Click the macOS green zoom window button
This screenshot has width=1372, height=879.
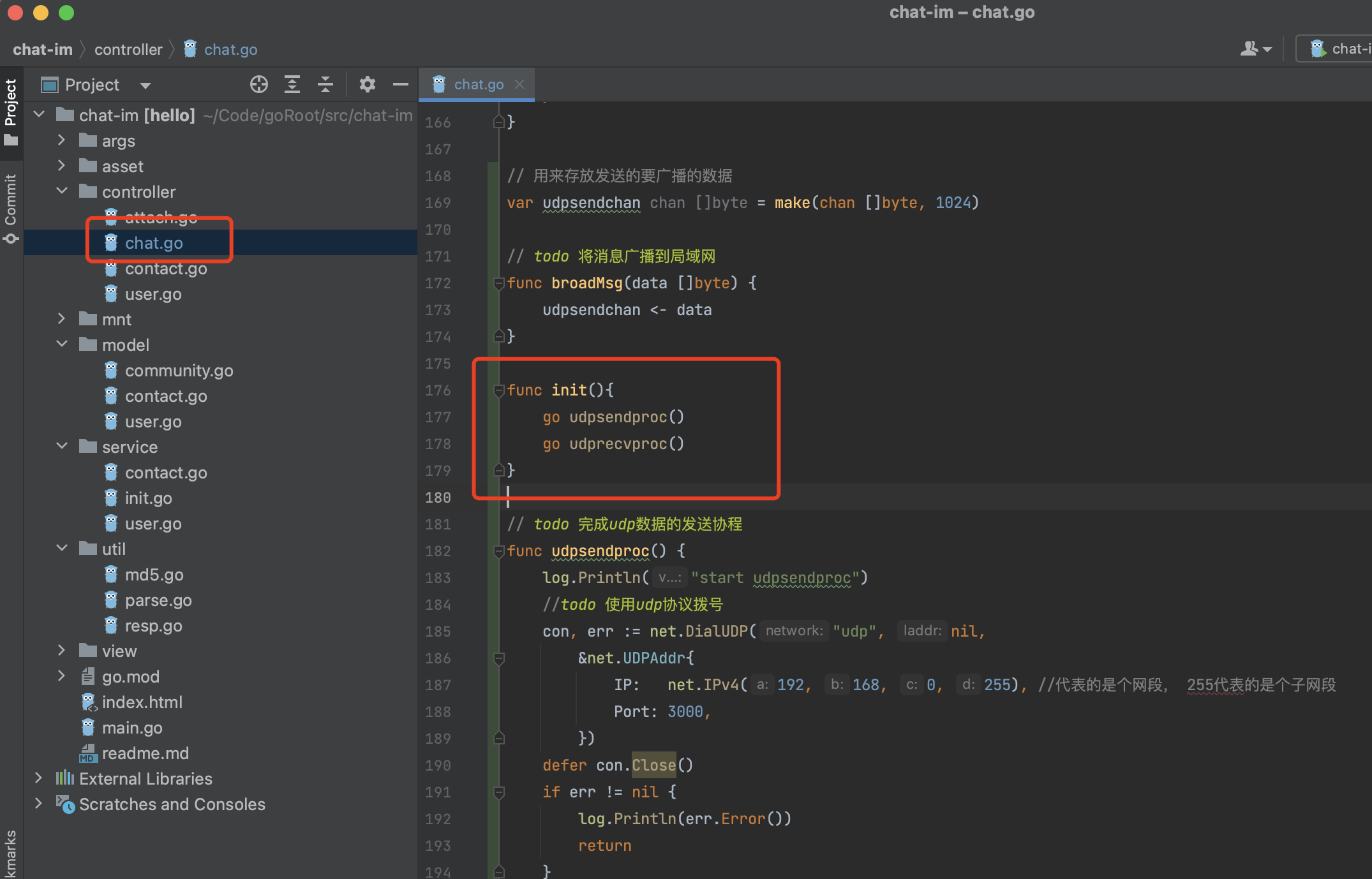pos(66,12)
